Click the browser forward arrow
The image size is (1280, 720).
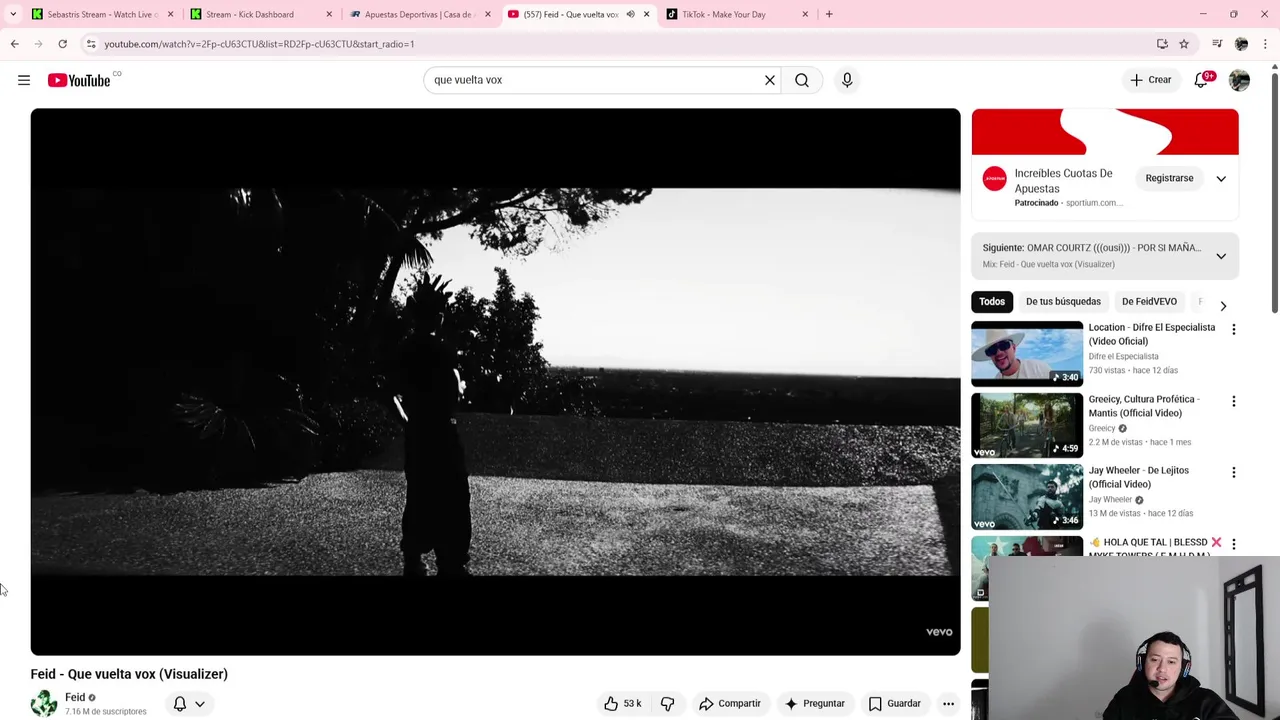coord(38,44)
